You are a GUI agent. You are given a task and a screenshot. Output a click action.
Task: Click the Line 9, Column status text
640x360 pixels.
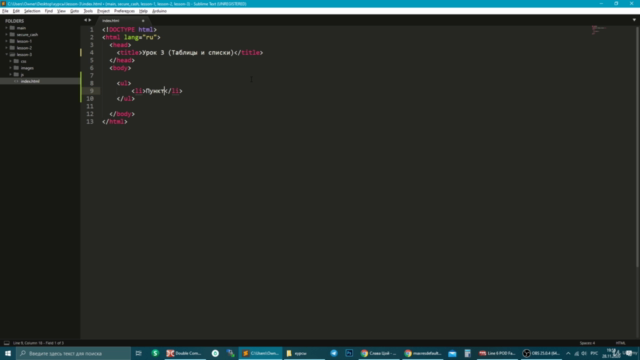pyautogui.click(x=38, y=343)
